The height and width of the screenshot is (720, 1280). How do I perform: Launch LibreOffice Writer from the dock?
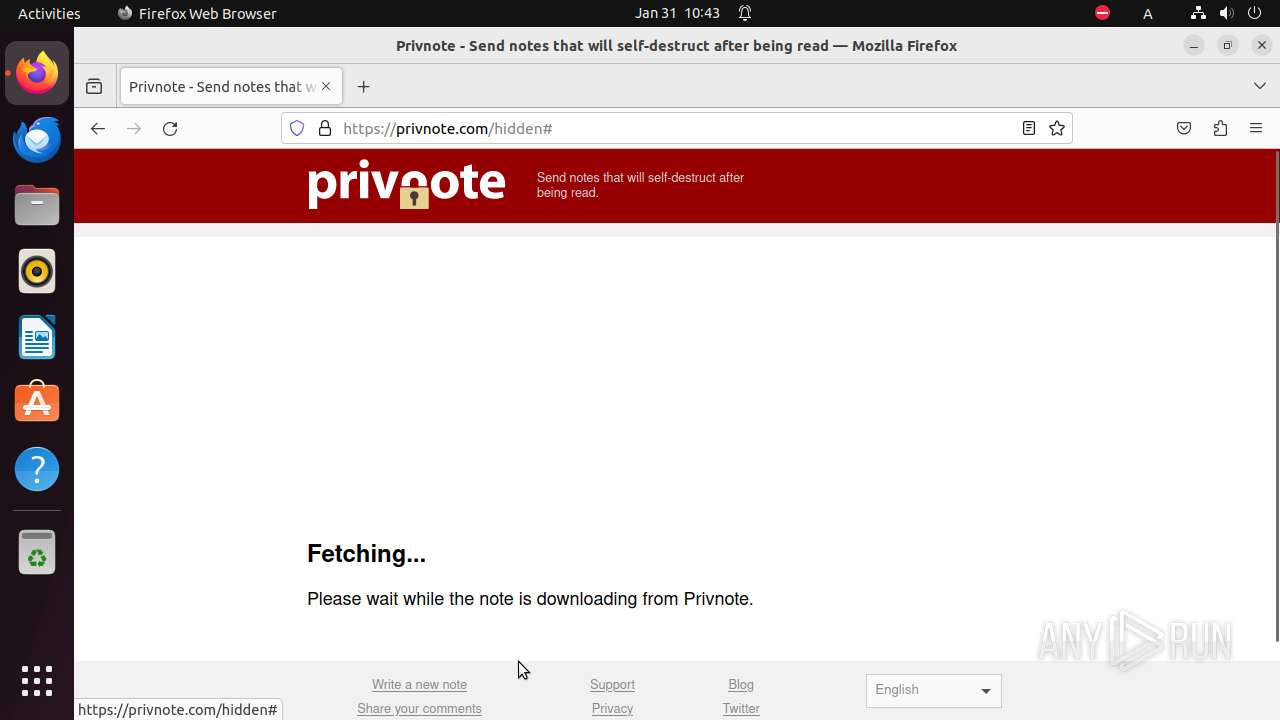37,337
